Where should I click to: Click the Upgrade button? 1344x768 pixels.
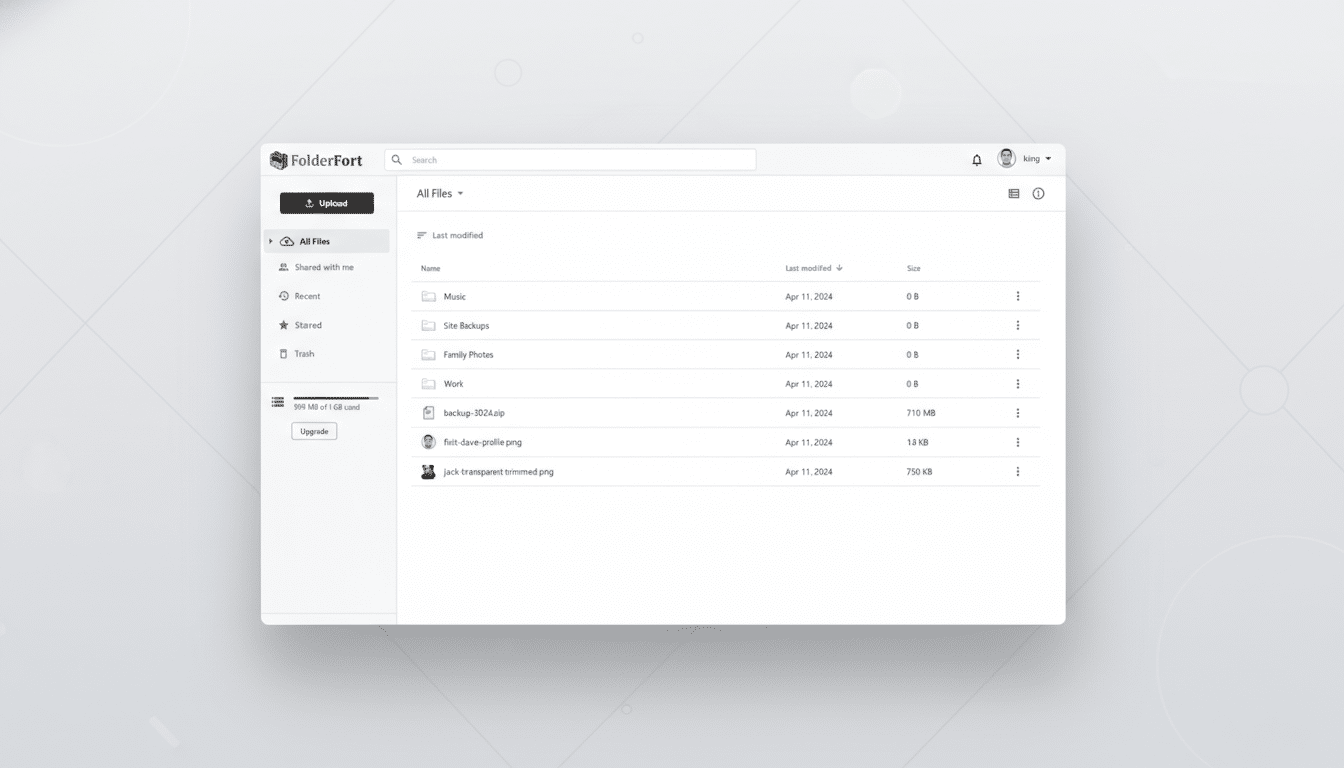click(x=314, y=431)
